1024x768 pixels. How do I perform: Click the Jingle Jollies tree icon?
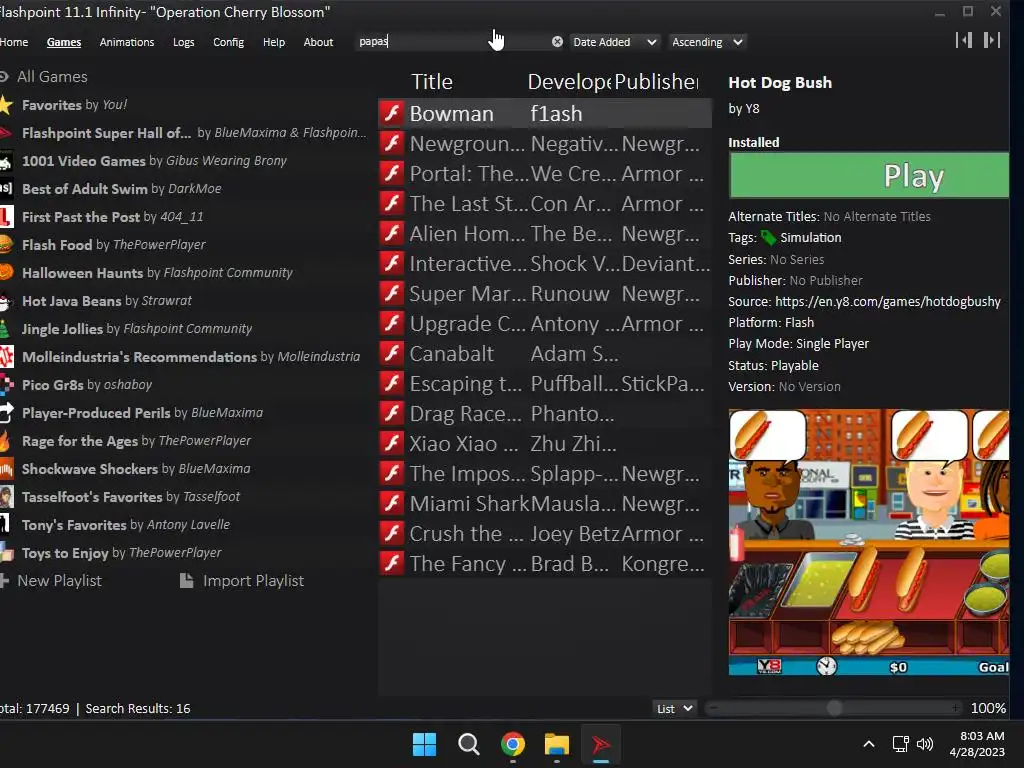coord(5,328)
